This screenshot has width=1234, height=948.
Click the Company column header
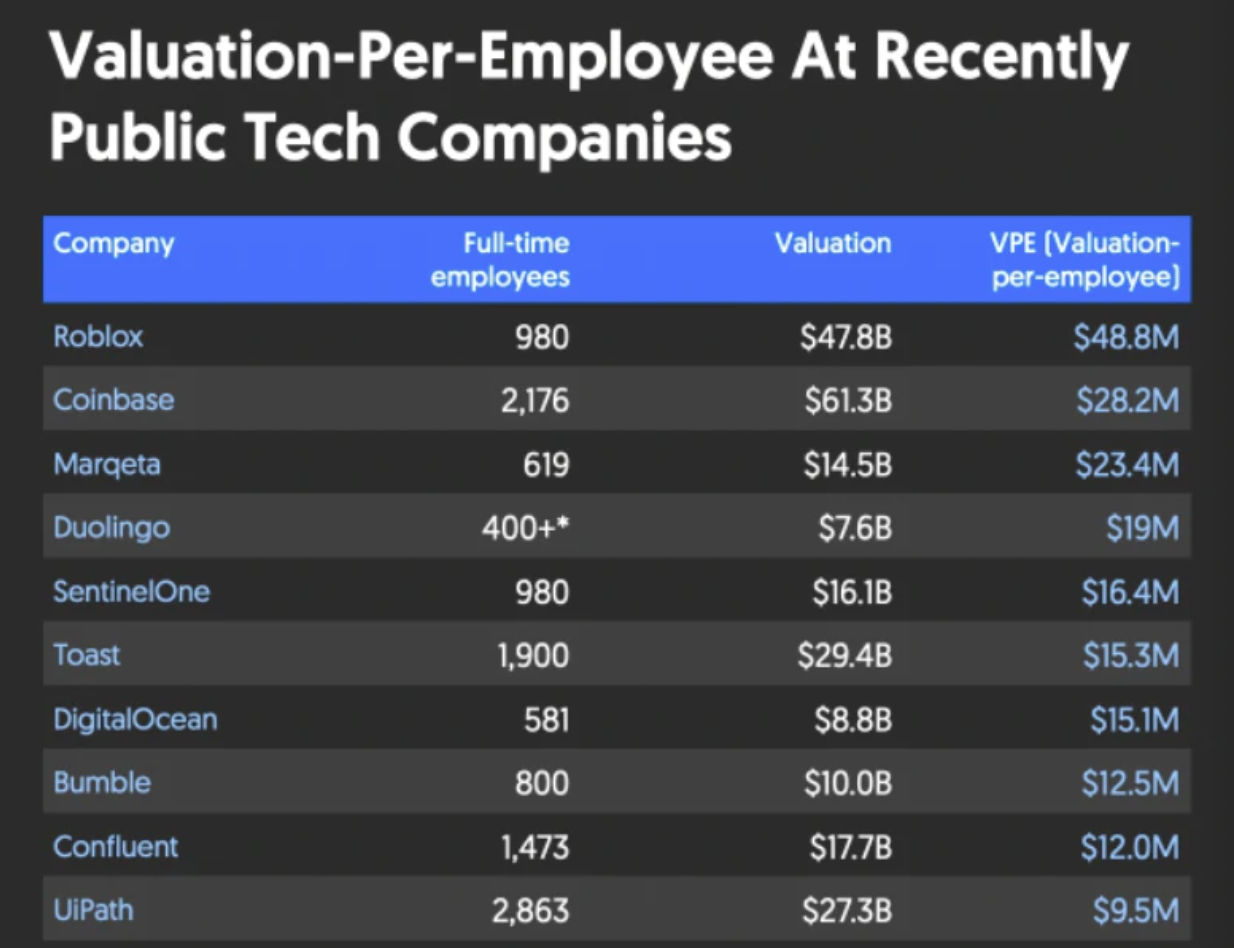114,243
